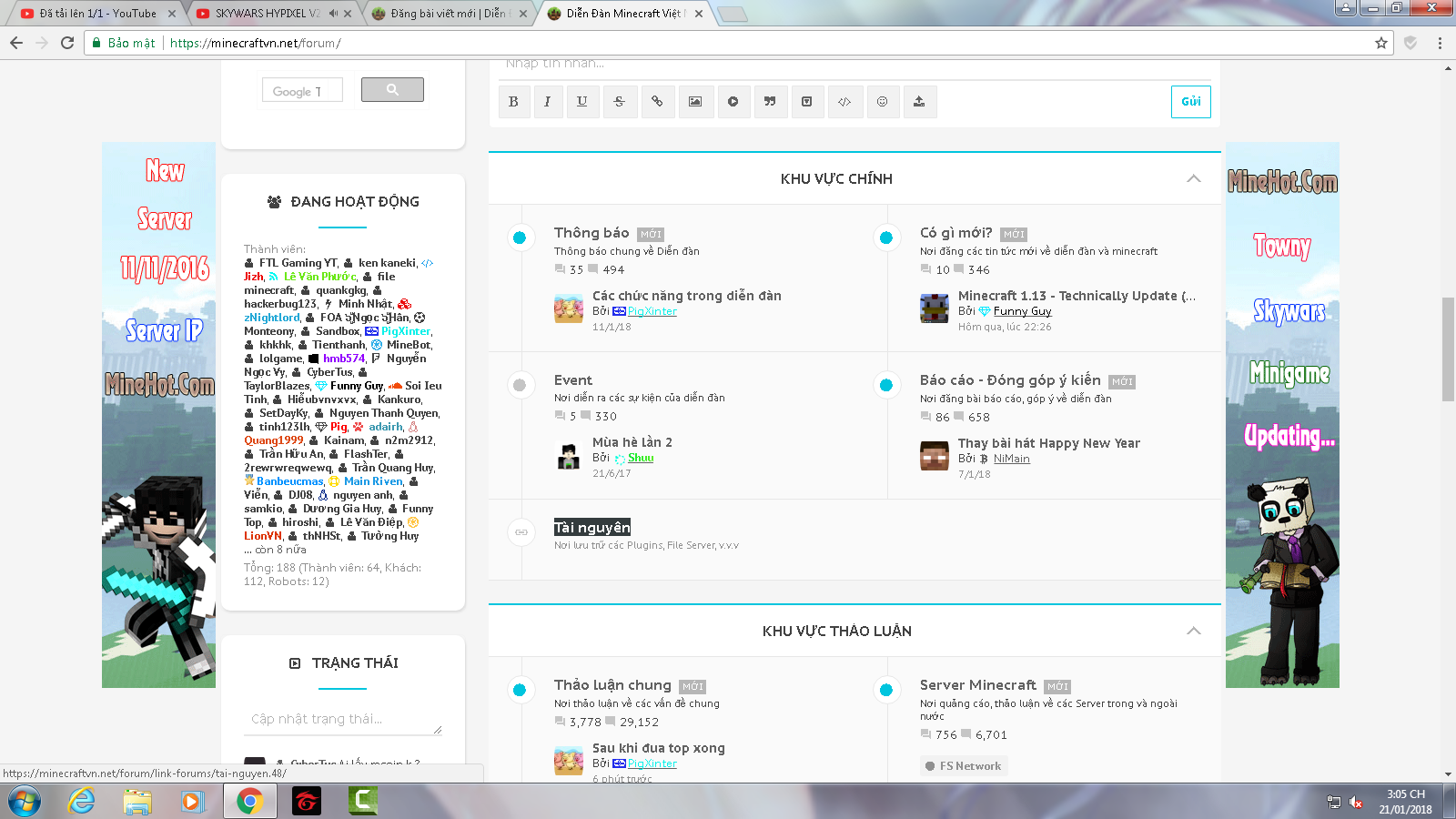This screenshot has height=819, width=1456.
Task: Open a new browser tab
Action: pyautogui.click(x=733, y=14)
